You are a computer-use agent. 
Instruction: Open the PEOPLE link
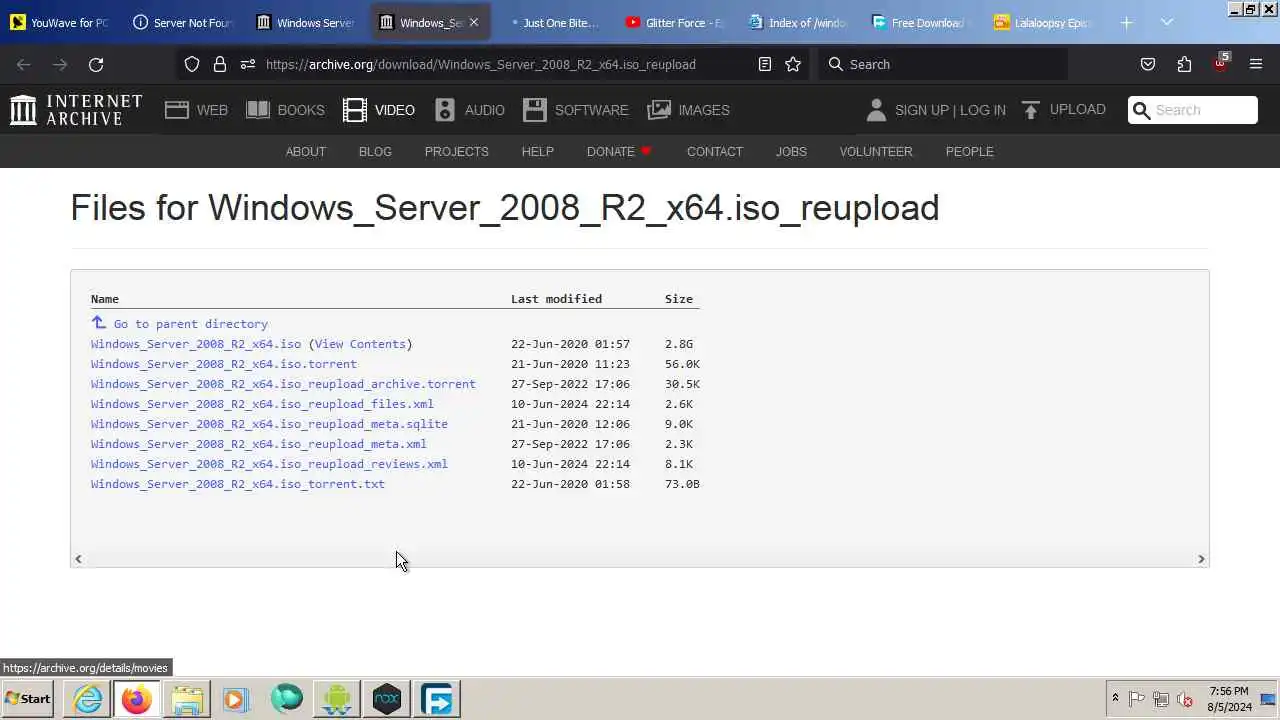[970, 152]
